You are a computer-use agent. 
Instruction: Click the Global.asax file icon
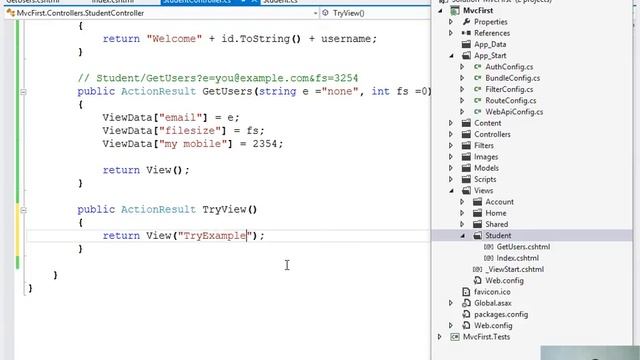(466, 303)
